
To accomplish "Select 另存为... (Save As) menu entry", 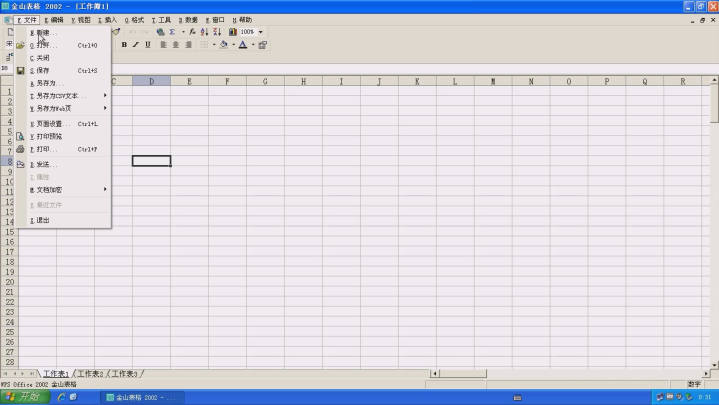I will click(63, 83).
